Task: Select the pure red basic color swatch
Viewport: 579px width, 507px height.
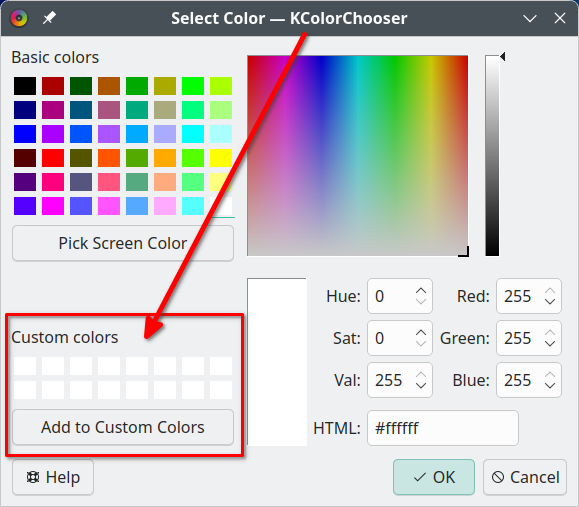Action: [x=53, y=158]
